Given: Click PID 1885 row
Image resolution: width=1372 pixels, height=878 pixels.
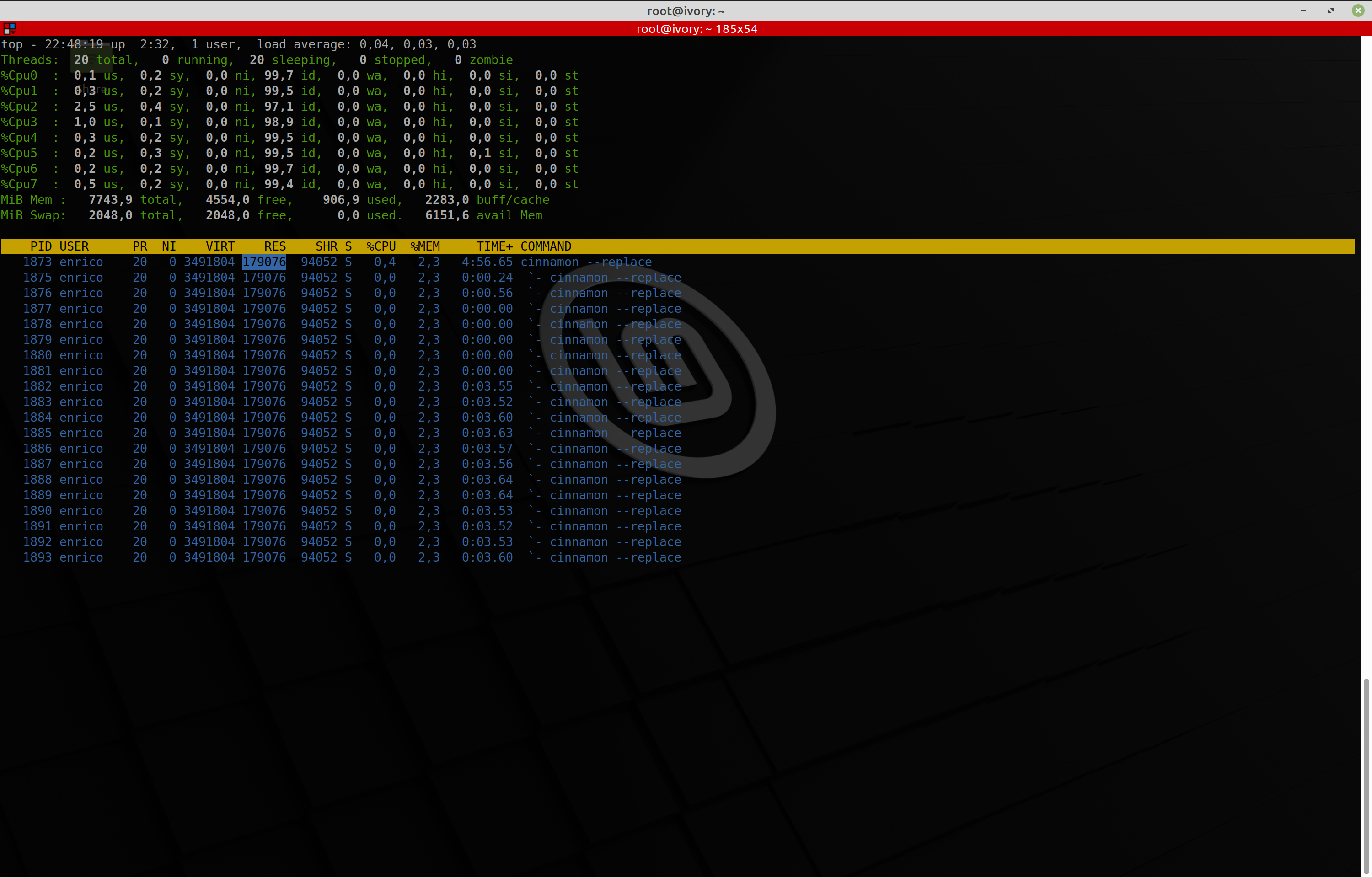Looking at the screenshot, I should click(x=352, y=434).
